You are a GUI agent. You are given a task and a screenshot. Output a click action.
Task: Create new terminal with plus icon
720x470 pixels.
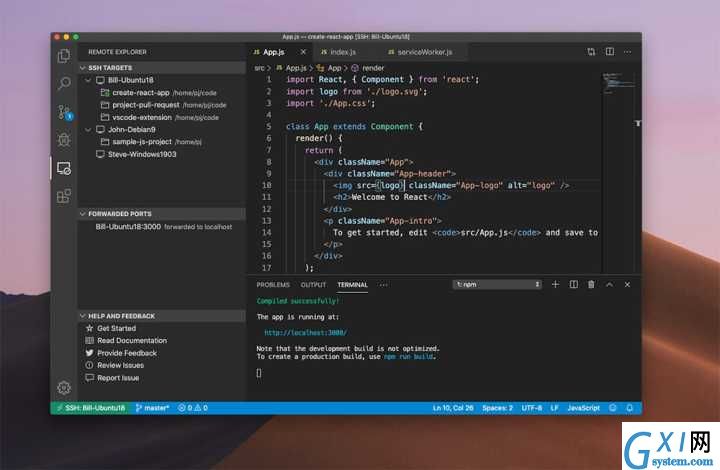click(x=555, y=285)
